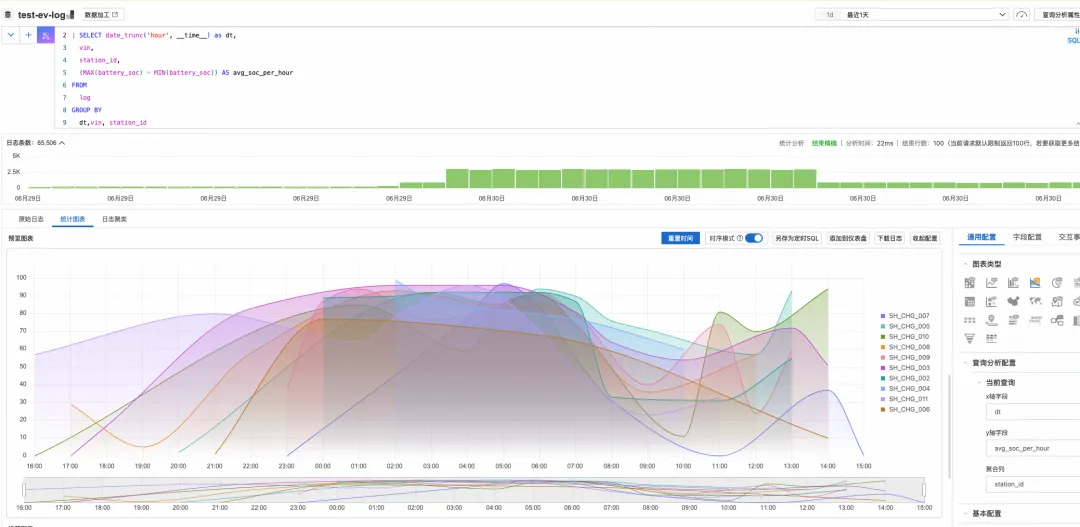Switch to the 日志聚类 tab
1080x527 pixels.
coord(114,219)
